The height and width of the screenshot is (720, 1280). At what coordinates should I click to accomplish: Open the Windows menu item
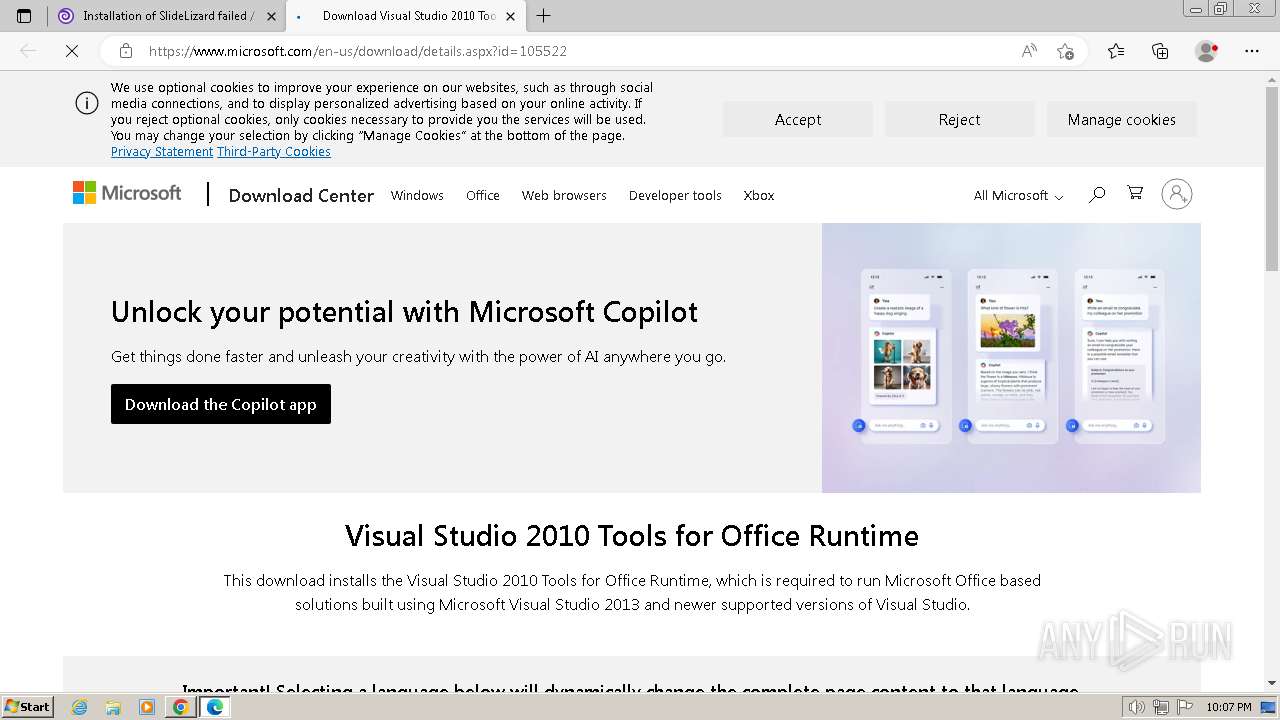tap(417, 196)
